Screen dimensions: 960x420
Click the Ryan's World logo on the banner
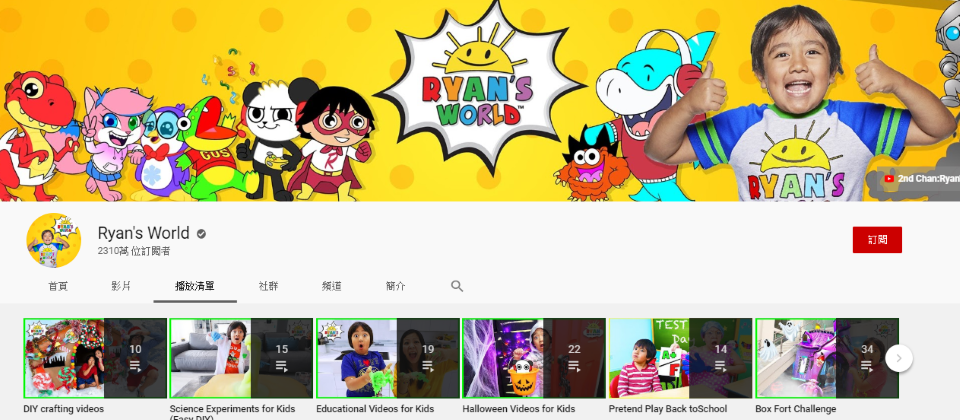point(479,87)
